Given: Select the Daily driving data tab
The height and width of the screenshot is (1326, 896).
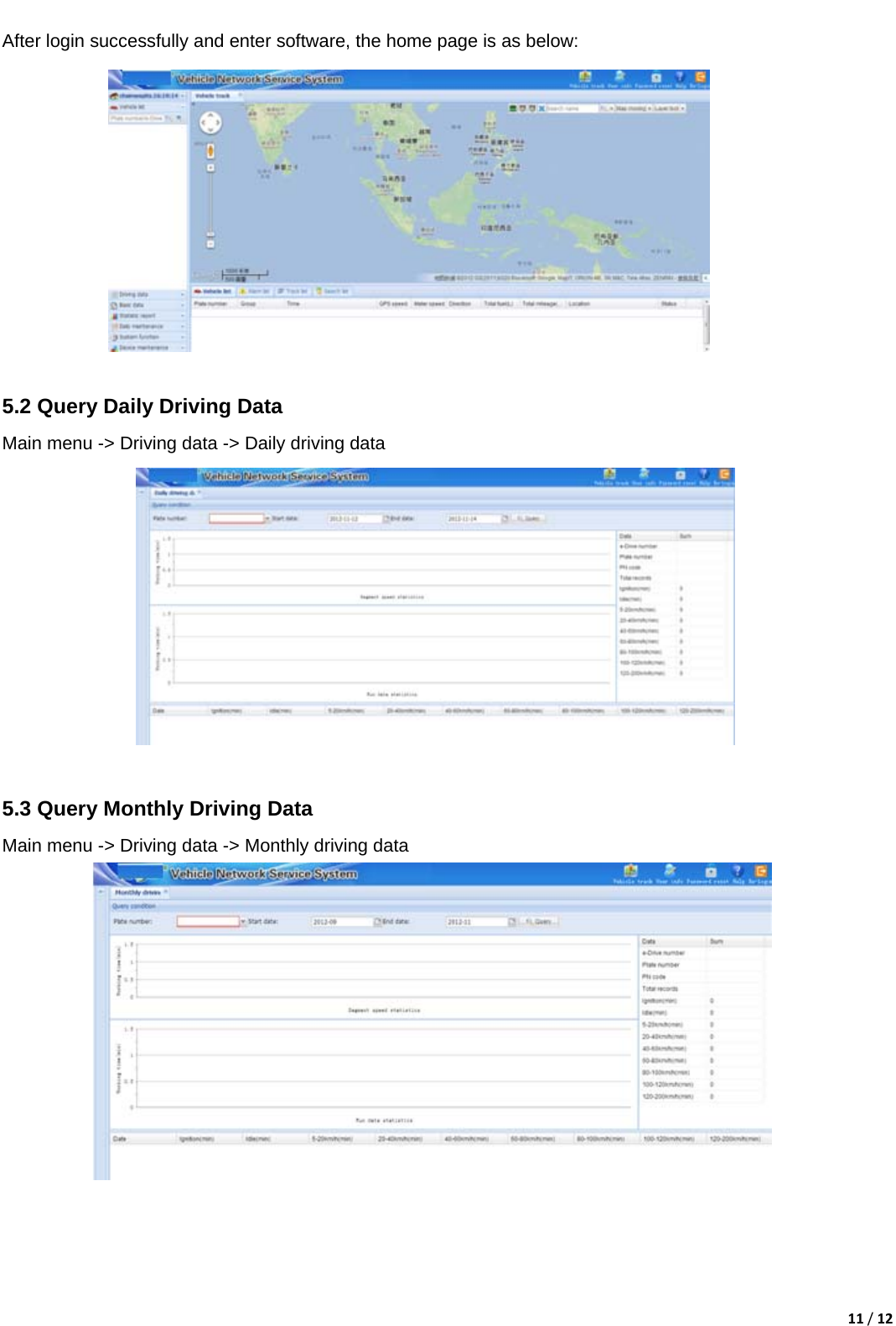Looking at the screenshot, I should tap(176, 493).
